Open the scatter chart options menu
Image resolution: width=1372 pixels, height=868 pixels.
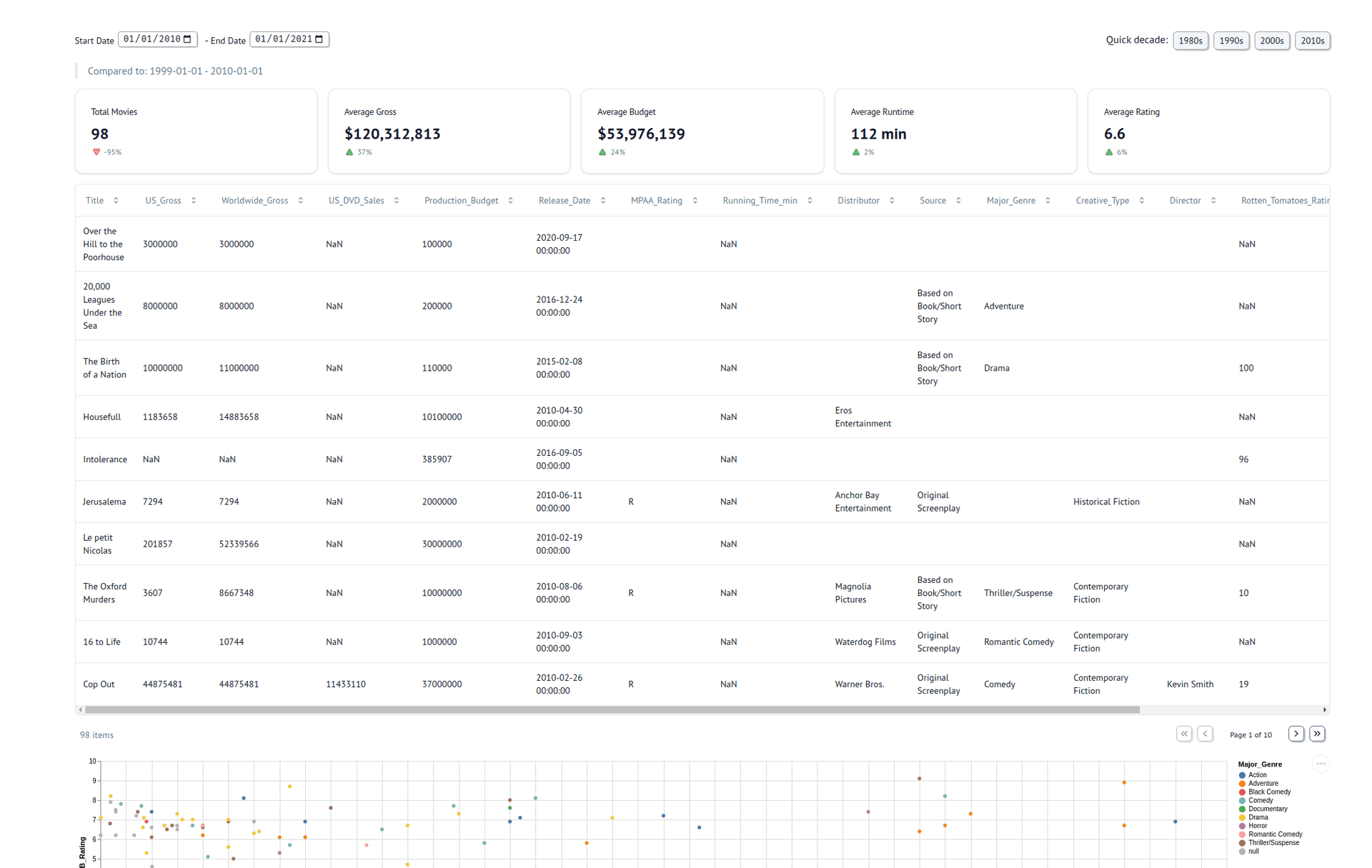[1321, 764]
